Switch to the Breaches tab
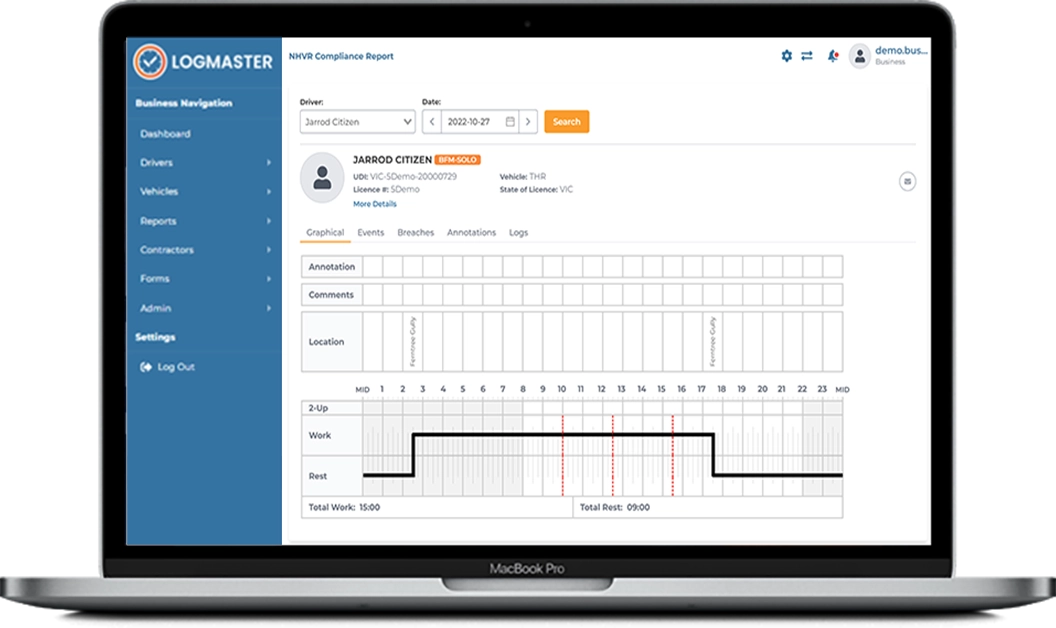The height and width of the screenshot is (628, 1056). pyautogui.click(x=414, y=232)
